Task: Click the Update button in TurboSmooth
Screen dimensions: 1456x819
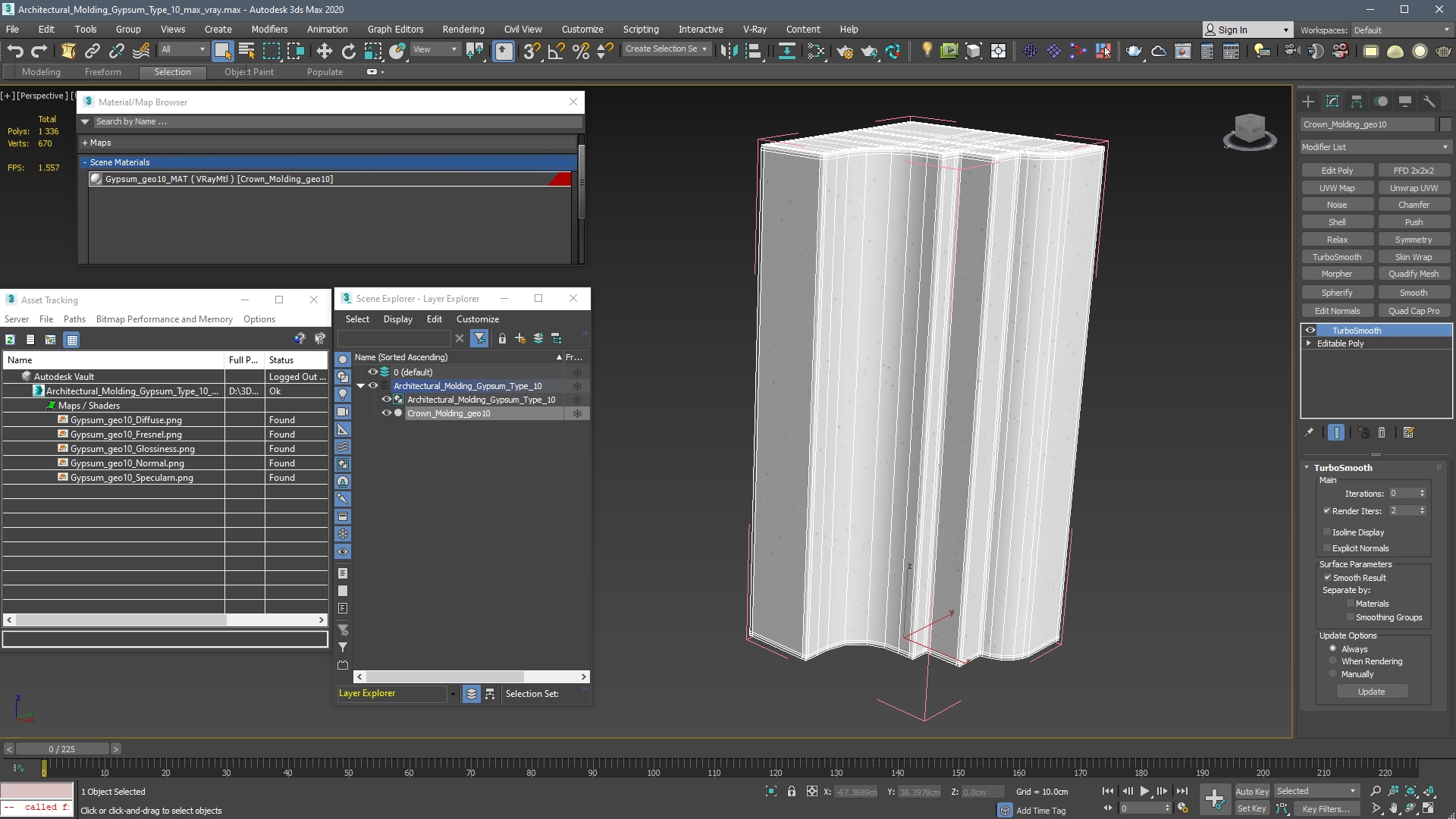Action: coord(1371,692)
